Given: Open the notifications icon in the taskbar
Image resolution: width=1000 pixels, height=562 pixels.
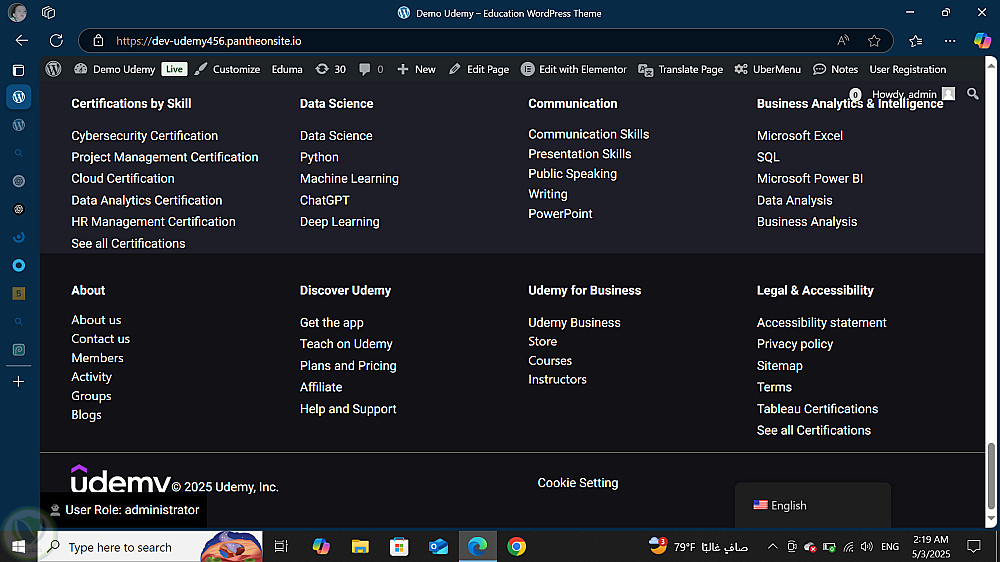Looking at the screenshot, I should coord(974,547).
